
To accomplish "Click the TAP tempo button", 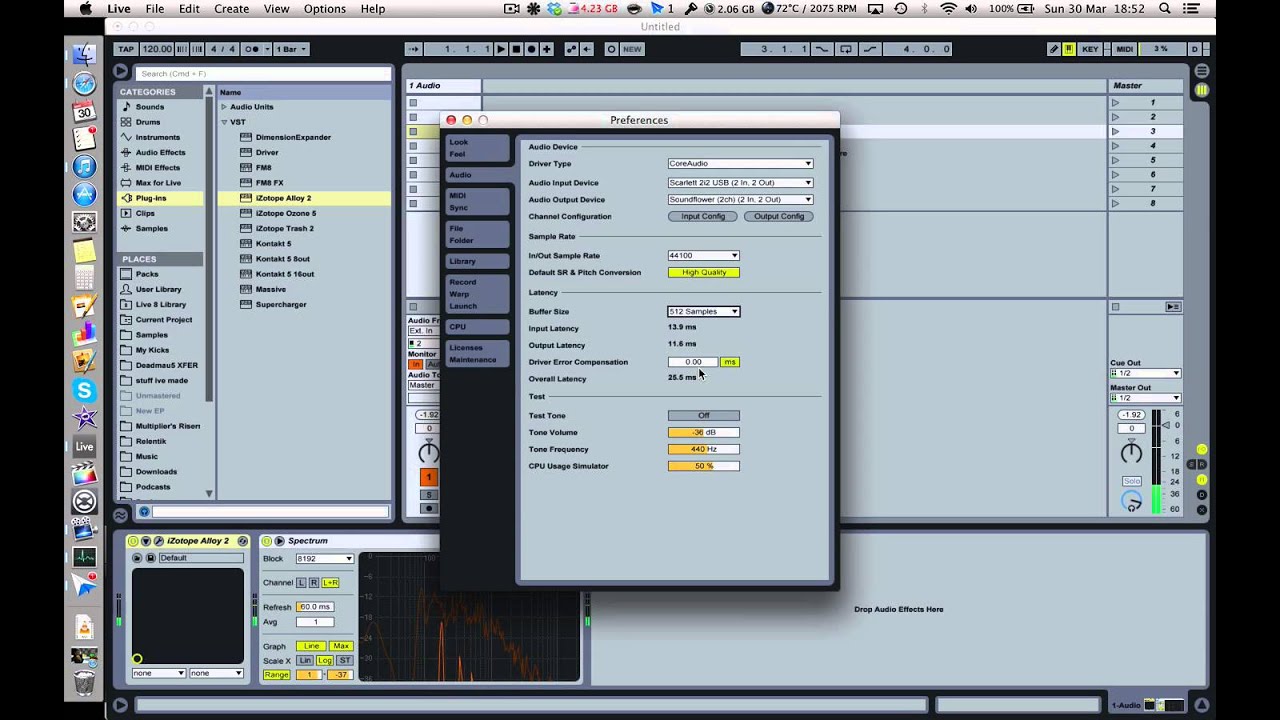I will coord(125,49).
